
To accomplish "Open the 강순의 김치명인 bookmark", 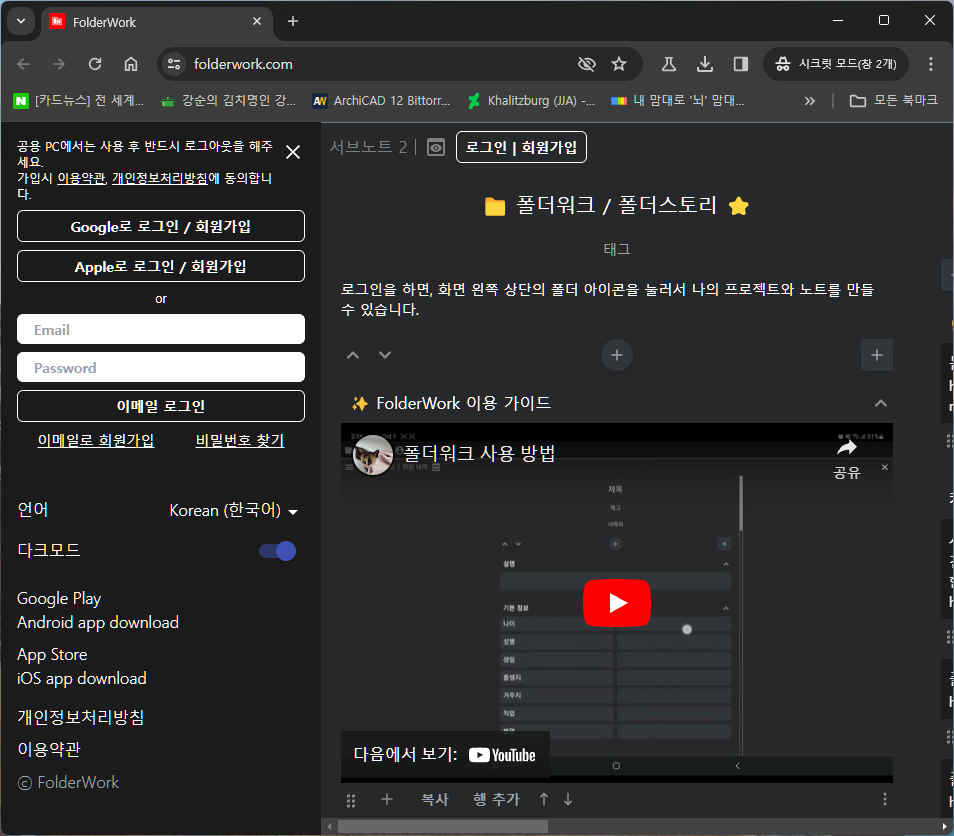I will click(x=228, y=100).
